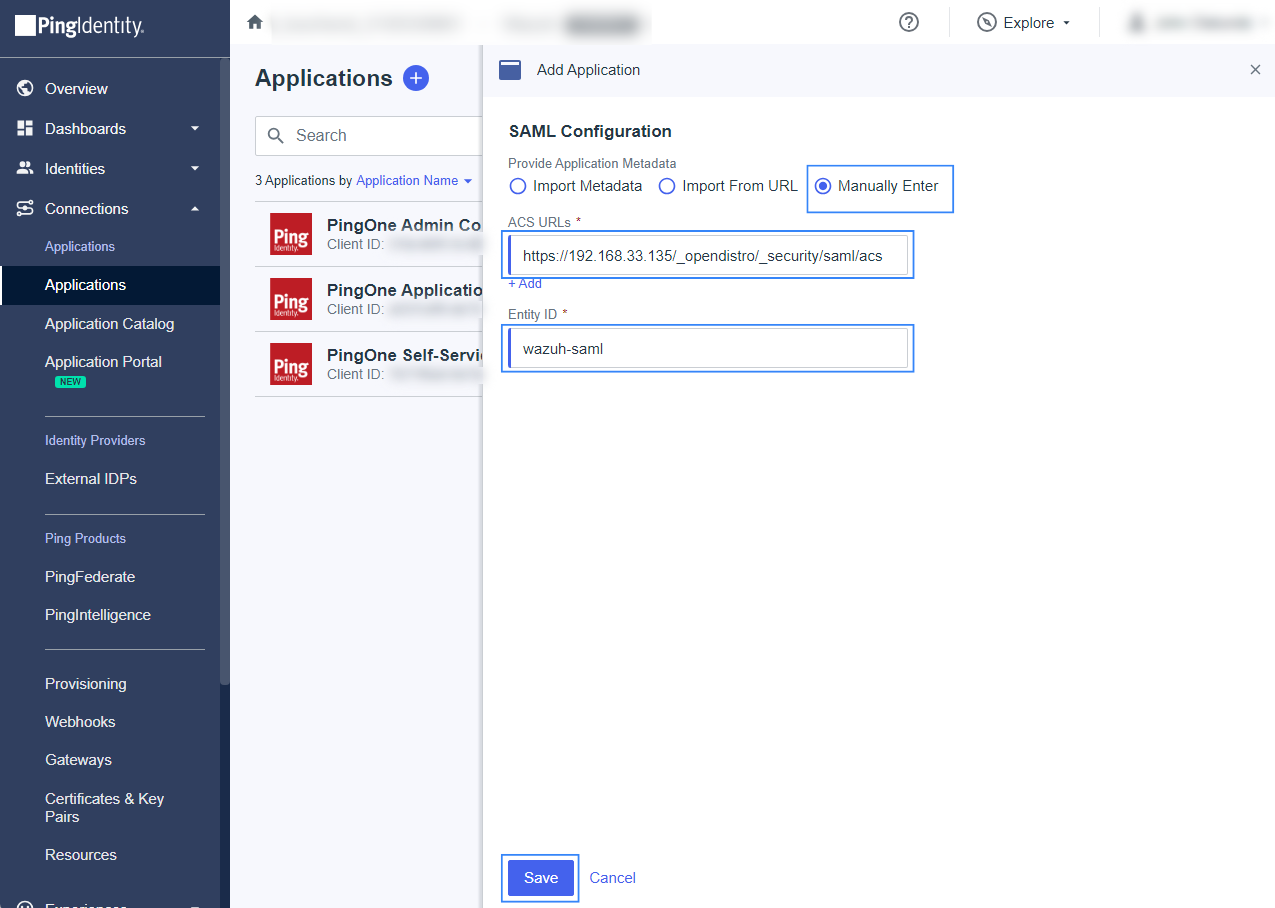
Task: Click the Overview globe icon
Action: [25, 89]
